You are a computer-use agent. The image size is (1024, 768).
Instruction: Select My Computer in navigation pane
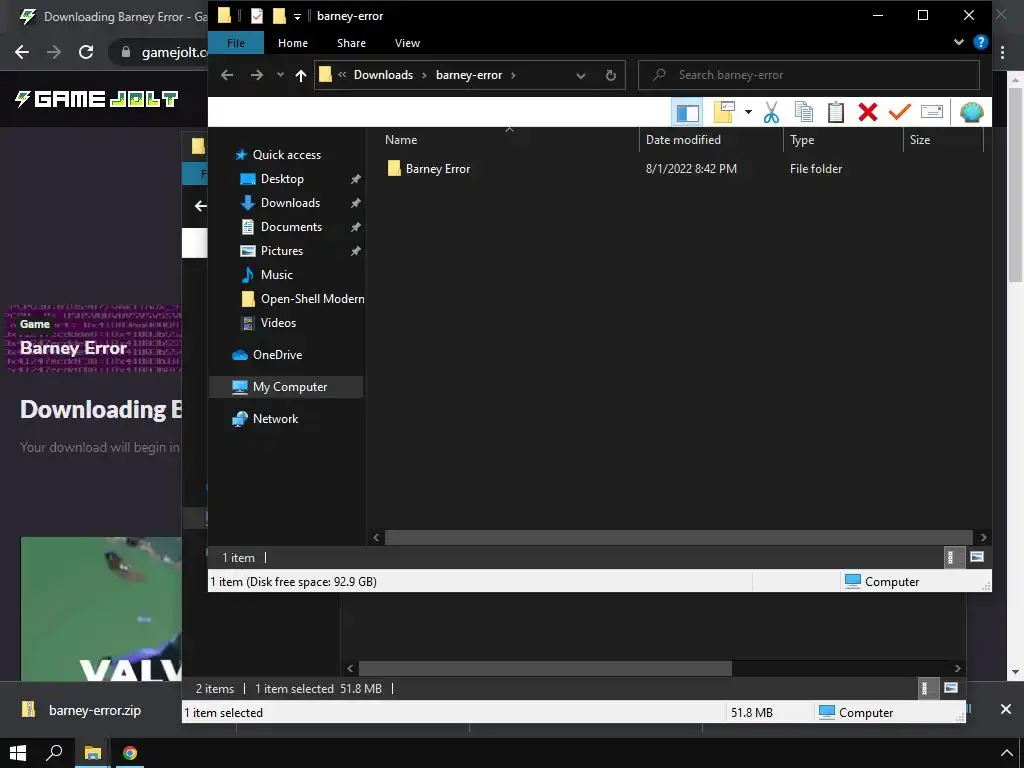(x=287, y=387)
